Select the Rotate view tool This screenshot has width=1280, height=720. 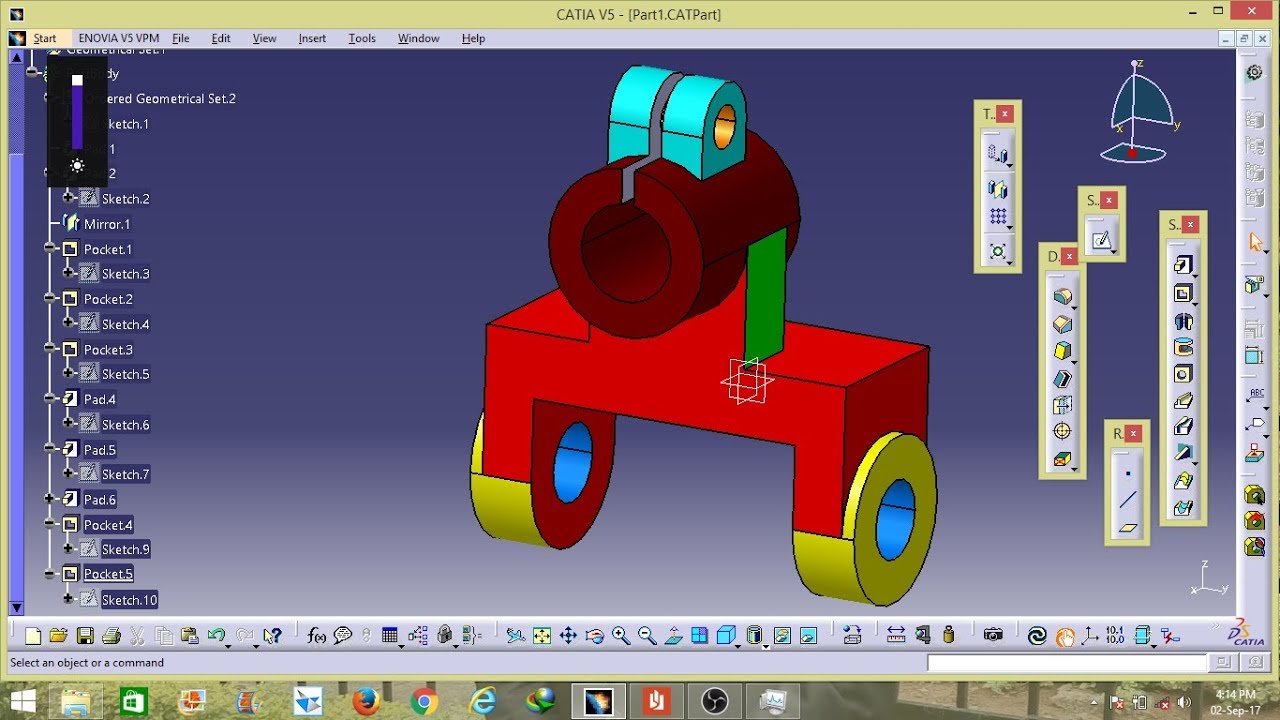pyautogui.click(x=595, y=635)
